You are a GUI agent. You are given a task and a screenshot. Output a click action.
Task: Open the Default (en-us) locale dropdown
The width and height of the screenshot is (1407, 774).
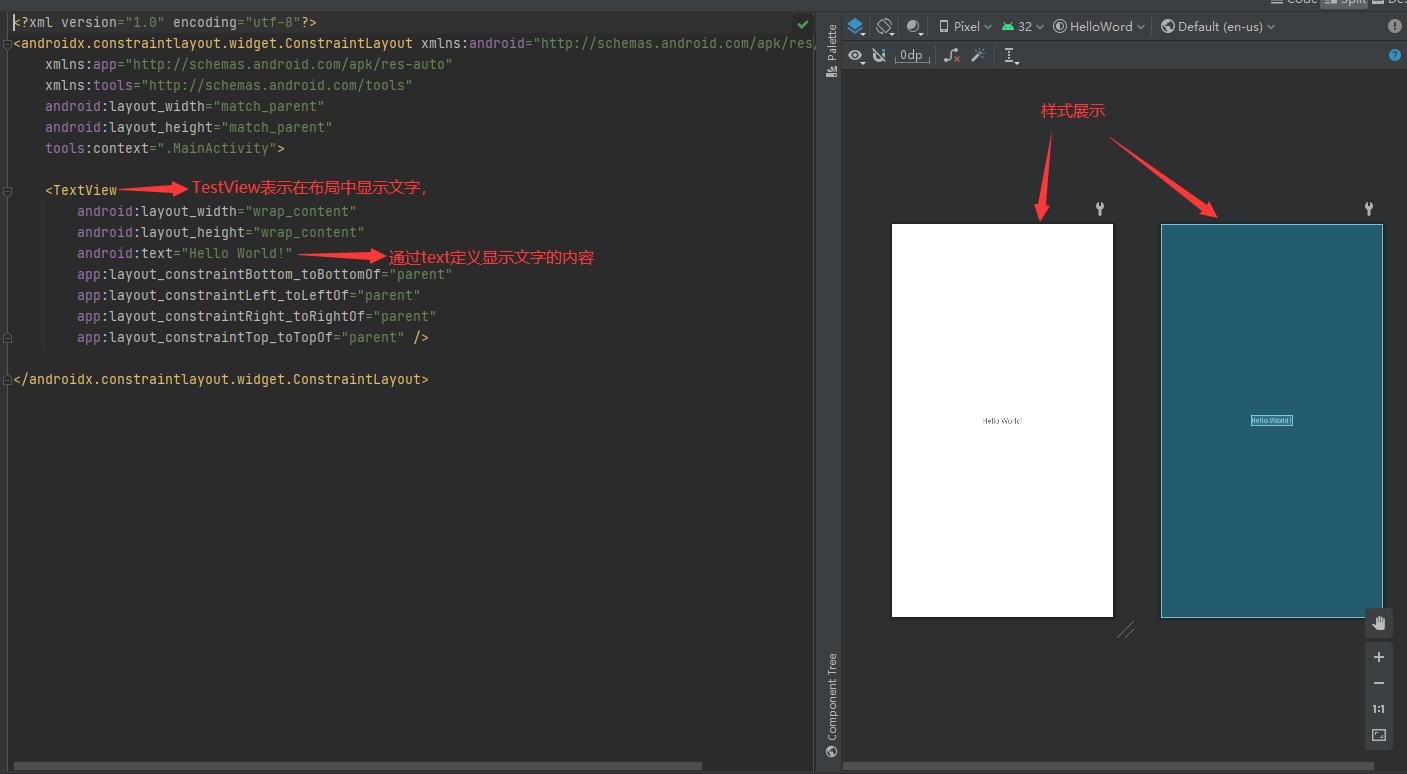pos(1218,27)
